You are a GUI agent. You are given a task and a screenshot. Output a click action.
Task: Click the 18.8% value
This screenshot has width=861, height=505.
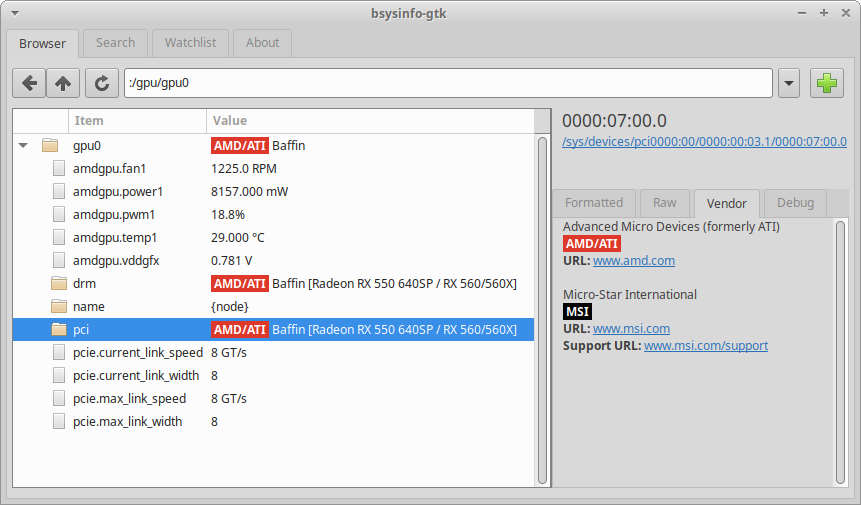[x=227, y=215]
